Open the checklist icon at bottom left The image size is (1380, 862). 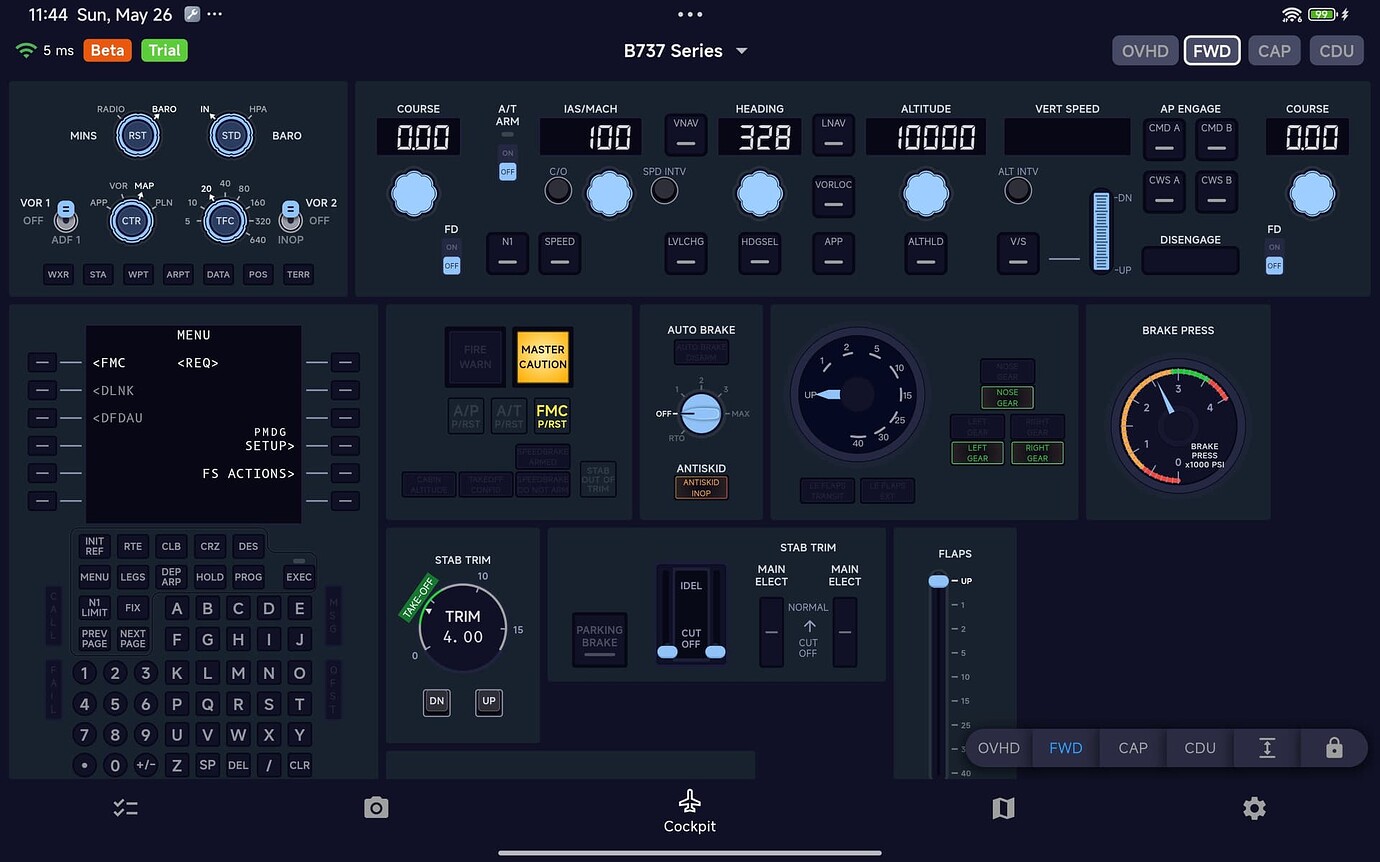[125, 807]
